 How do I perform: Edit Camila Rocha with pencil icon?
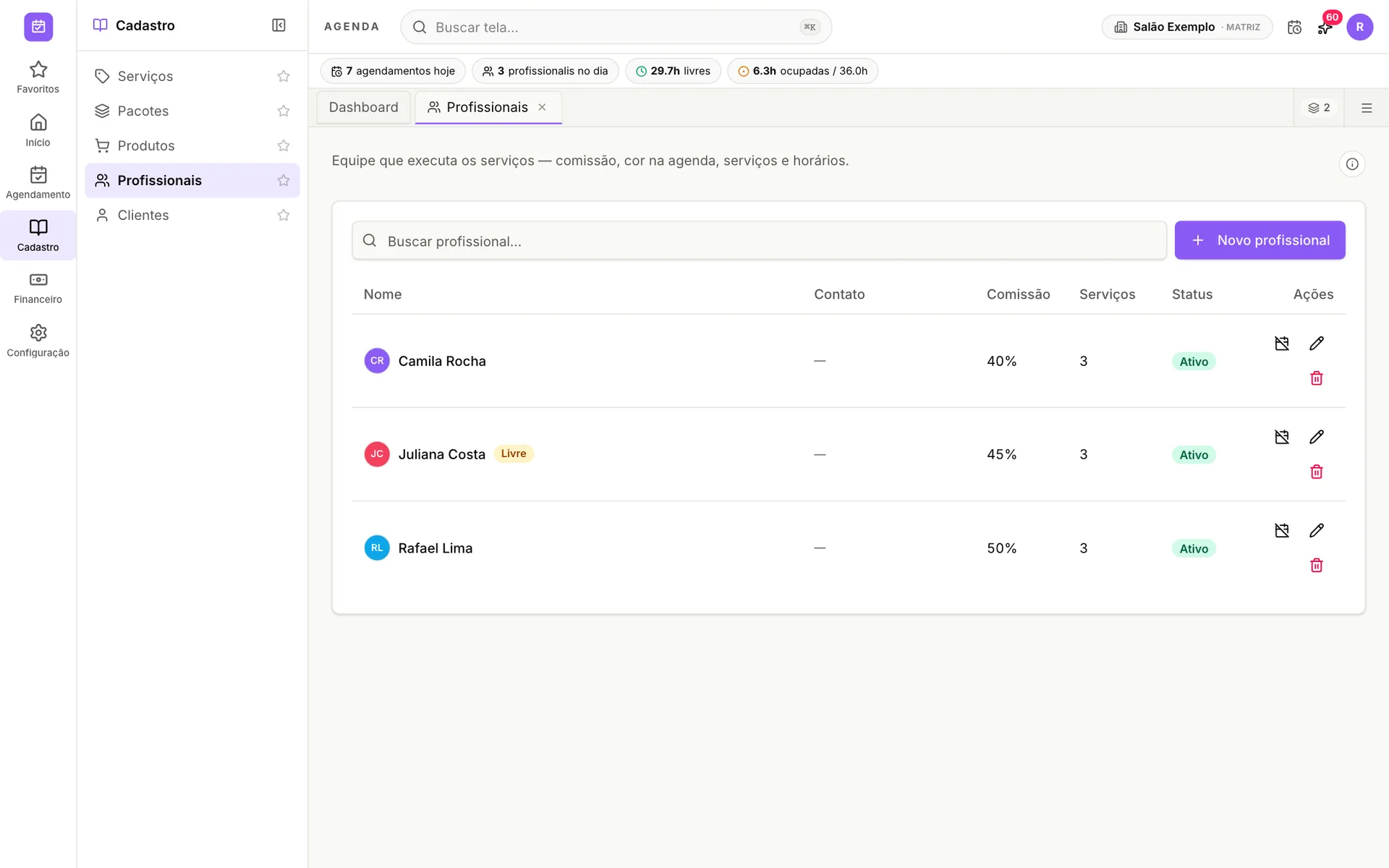[x=1316, y=343]
